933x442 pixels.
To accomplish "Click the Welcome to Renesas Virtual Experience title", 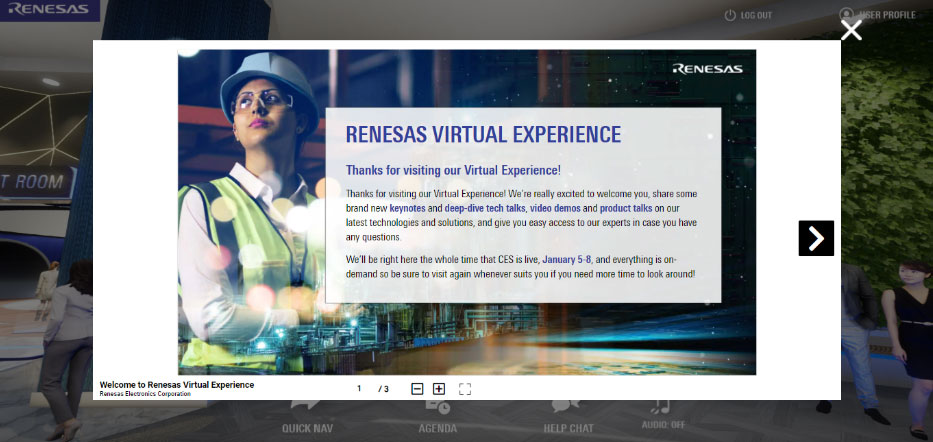I will [x=177, y=385].
